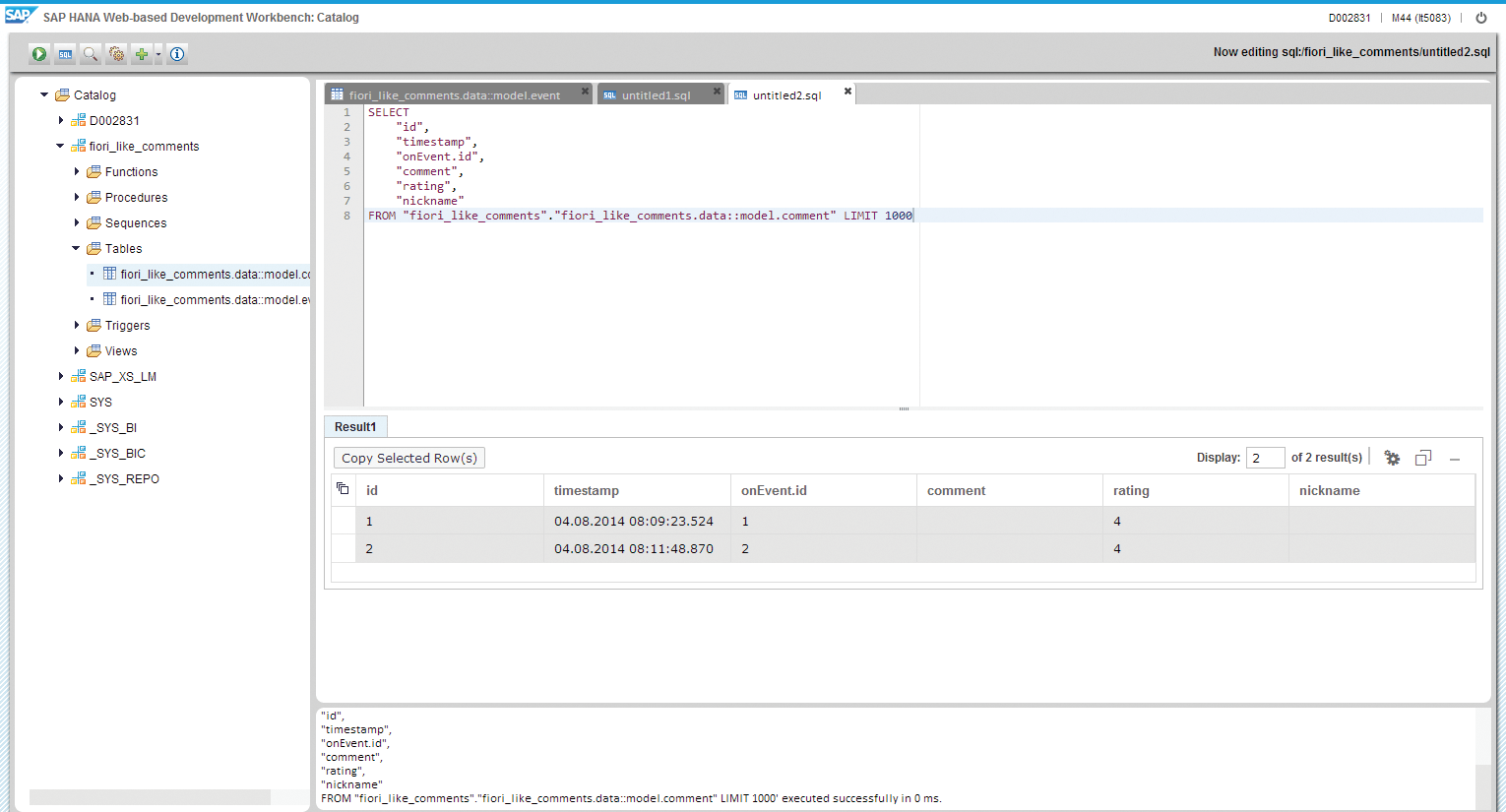Run the SQL statement with green play icon

(39, 54)
